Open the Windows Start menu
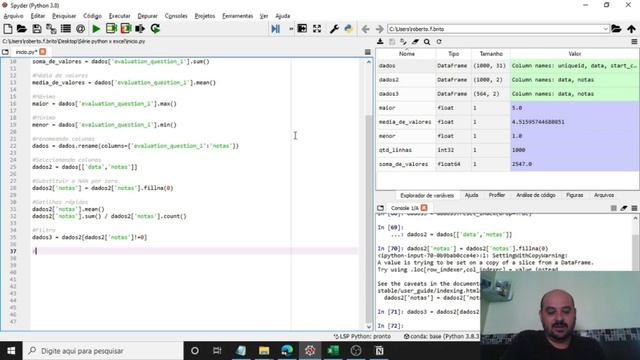640x360 pixels. pos(11,351)
